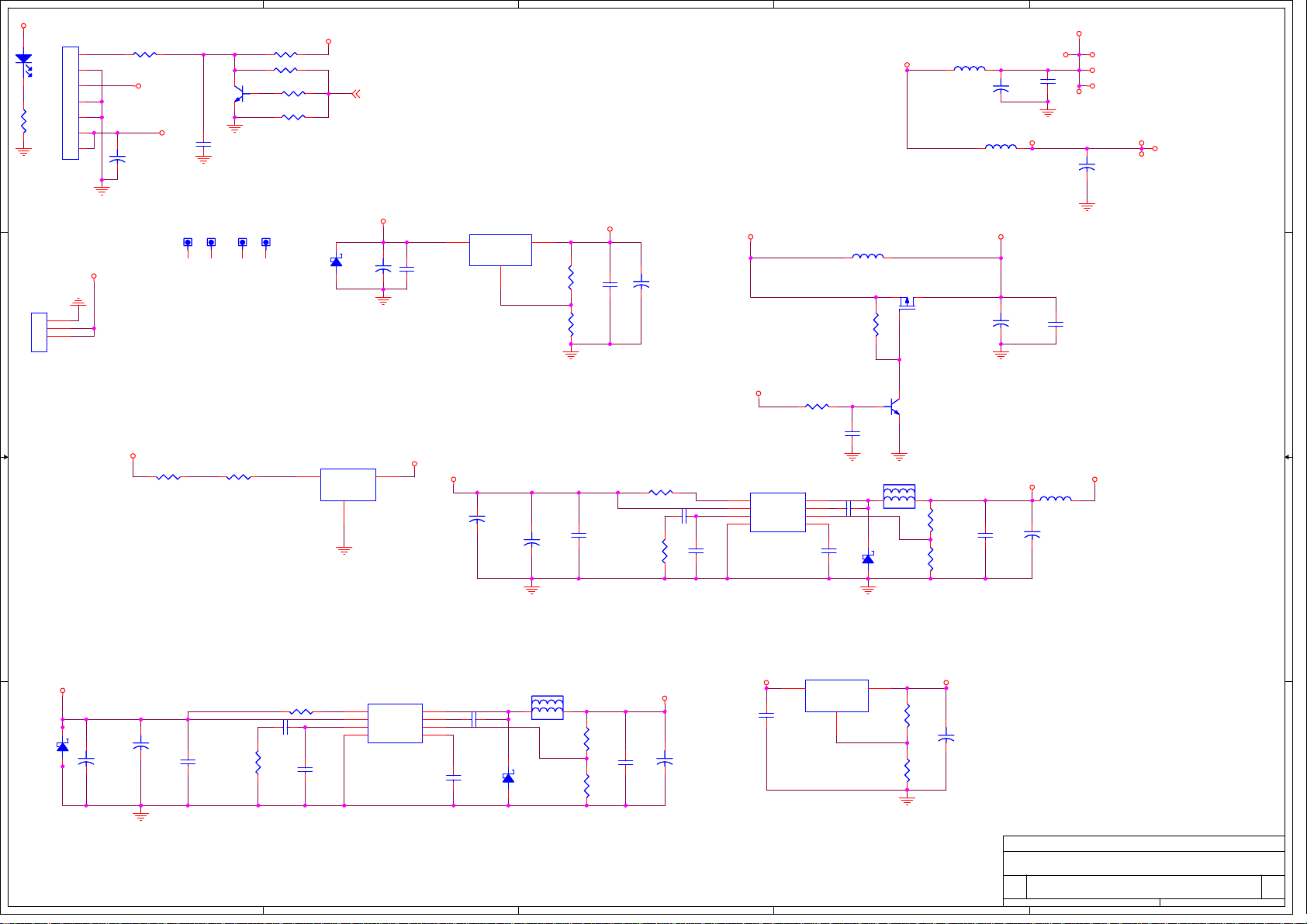Click the resistor wired directly to the three-pin IC
This screenshot has height=924, width=1307.
[238, 476]
